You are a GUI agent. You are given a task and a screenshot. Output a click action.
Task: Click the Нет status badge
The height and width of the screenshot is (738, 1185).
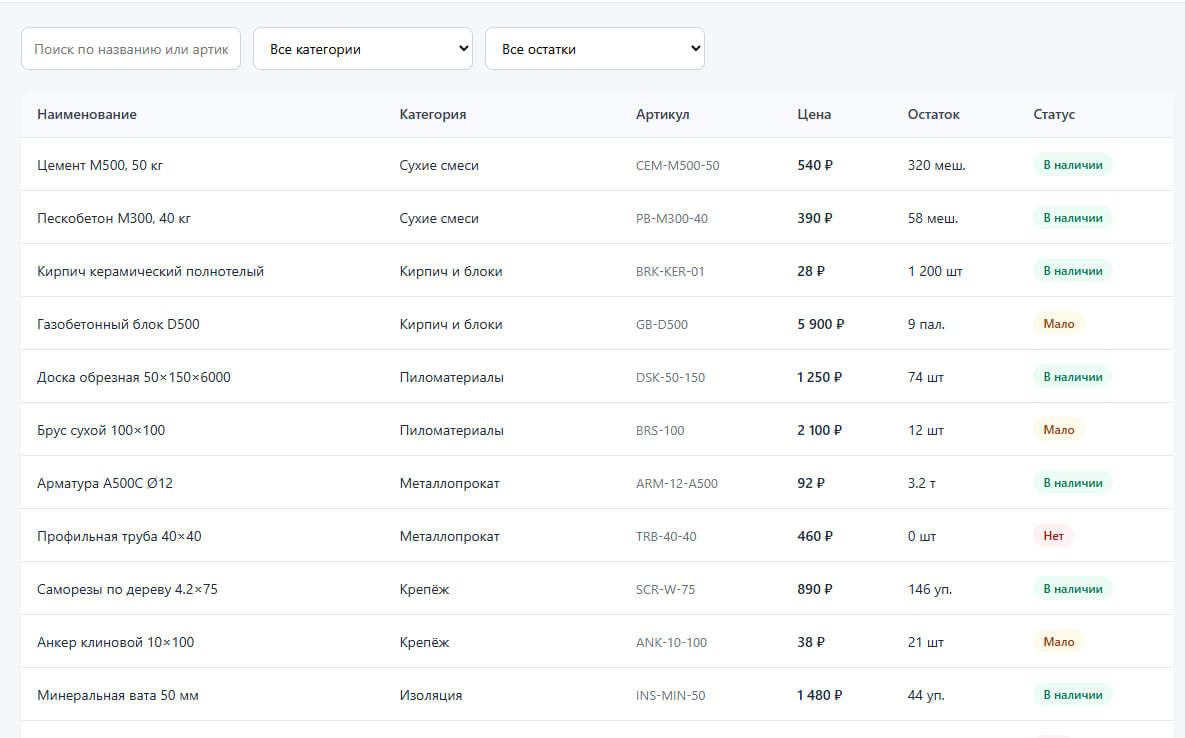1053,536
